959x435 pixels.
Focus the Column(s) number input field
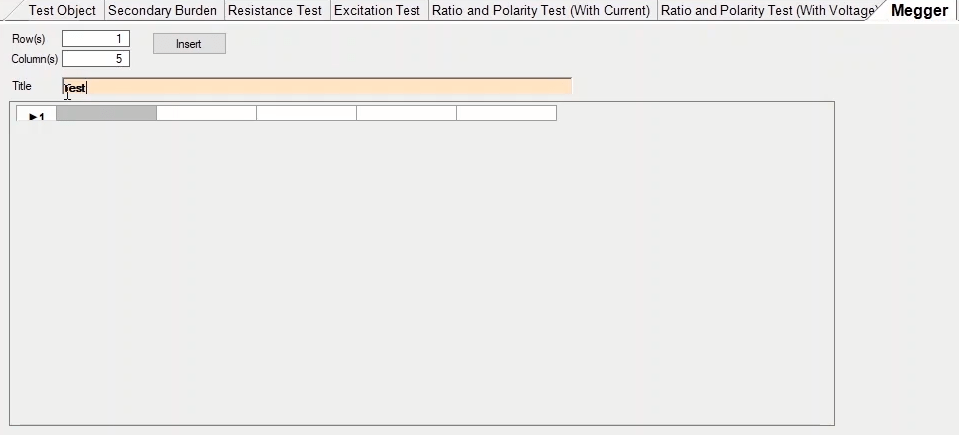click(96, 59)
